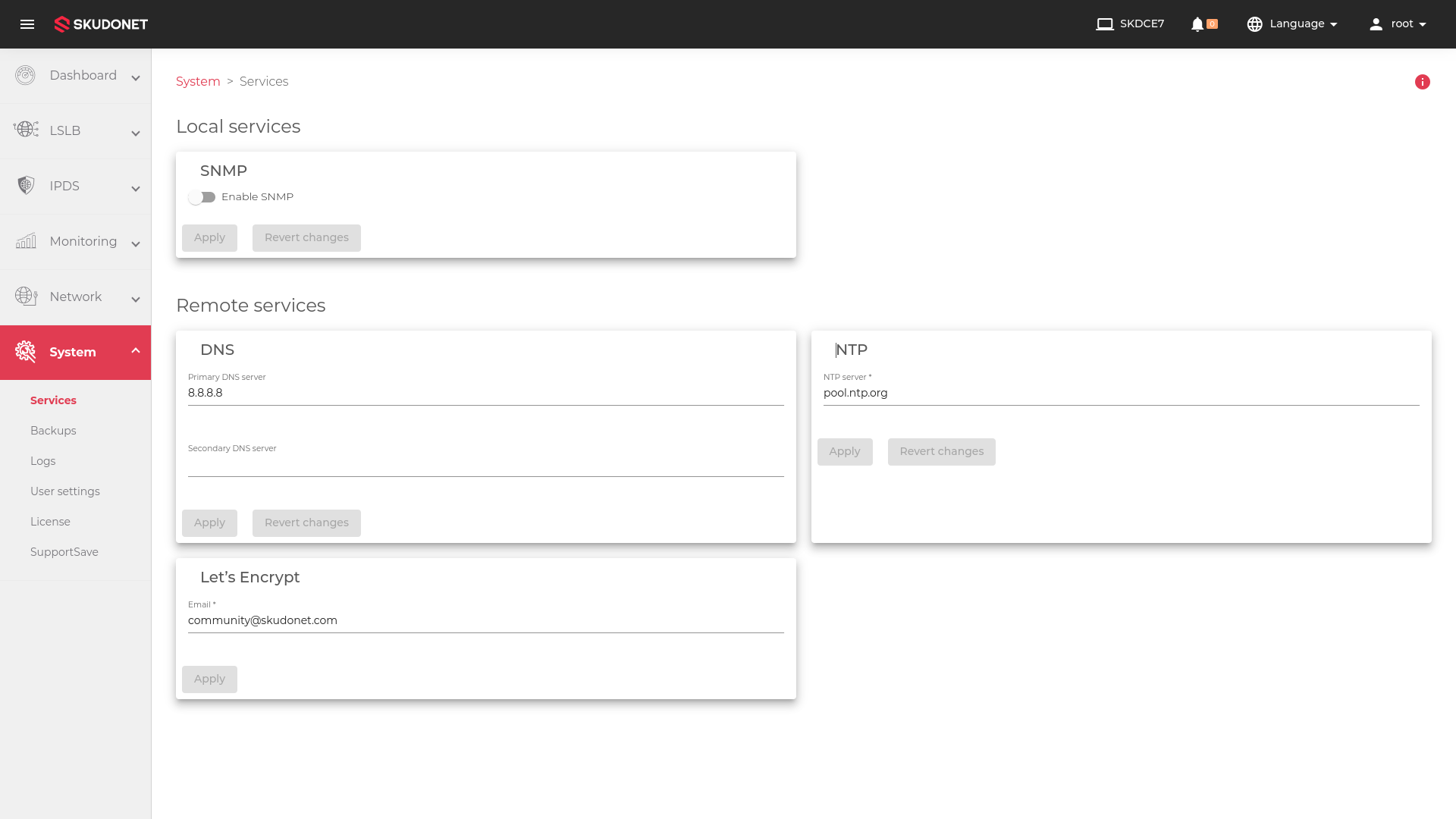Screen dimensions: 1456x819
Task: Click the info icon in top right
Action: click(1422, 82)
